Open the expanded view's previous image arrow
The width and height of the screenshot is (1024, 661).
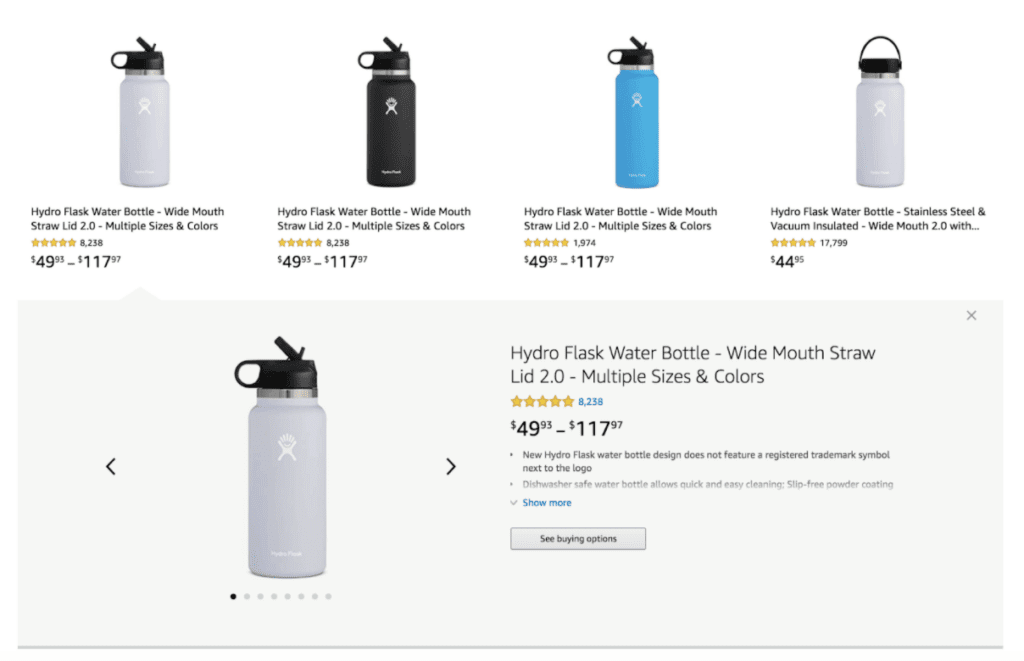[x=110, y=466]
